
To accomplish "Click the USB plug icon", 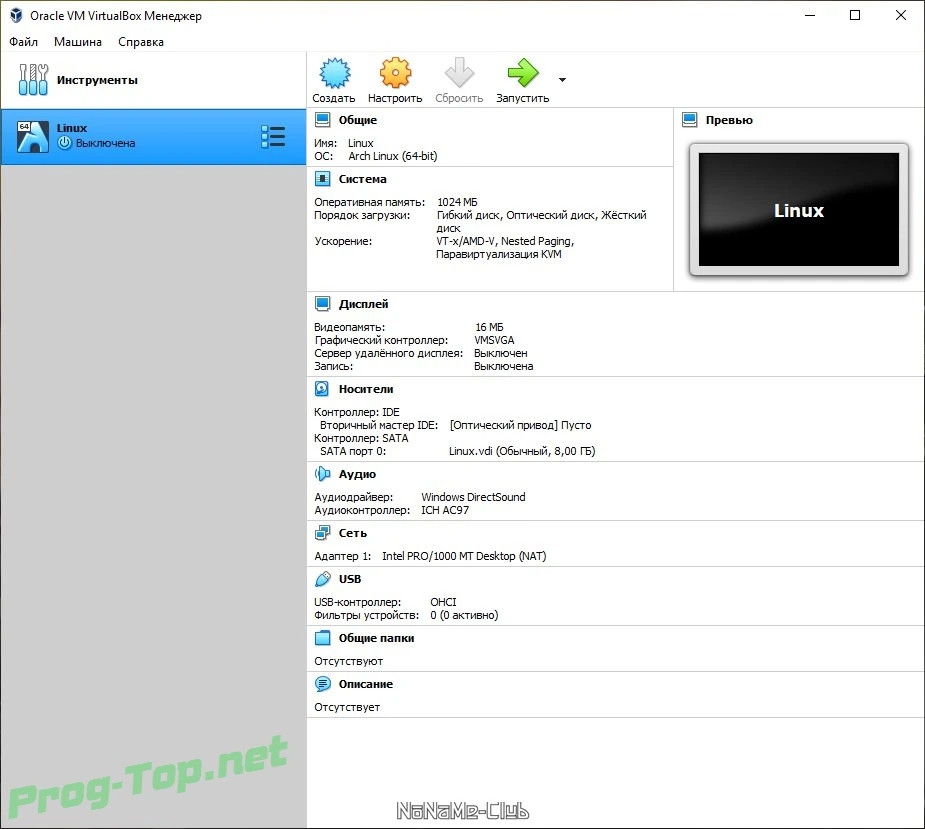I will tap(322, 579).
